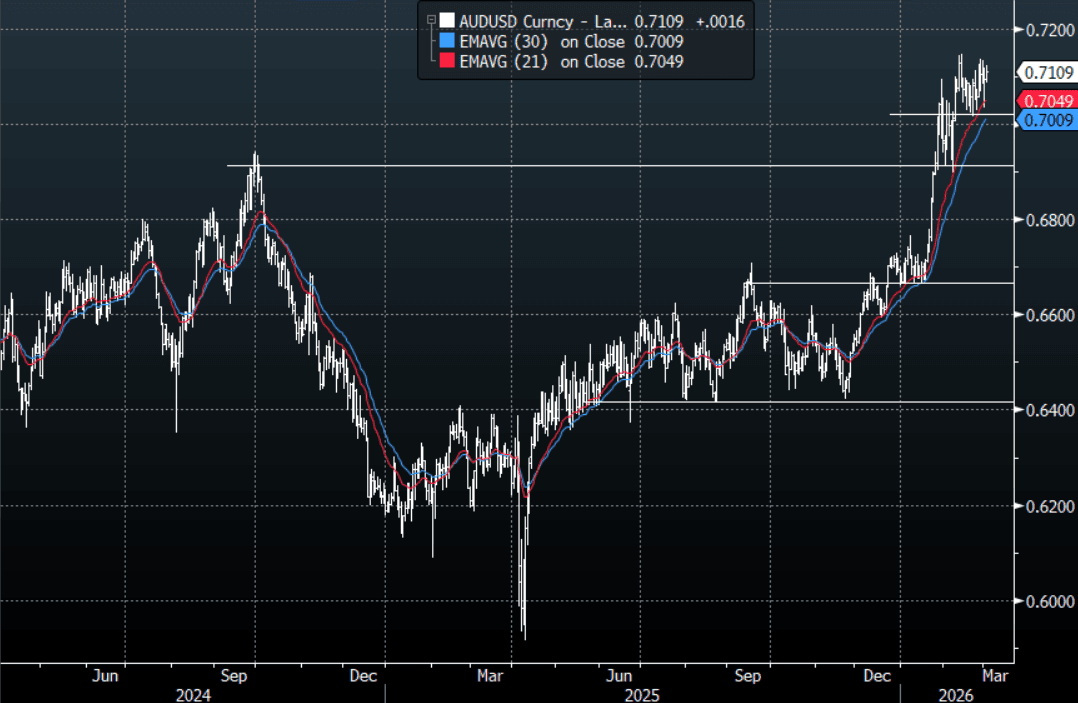Click the Dec 2025 month label

tap(877, 676)
